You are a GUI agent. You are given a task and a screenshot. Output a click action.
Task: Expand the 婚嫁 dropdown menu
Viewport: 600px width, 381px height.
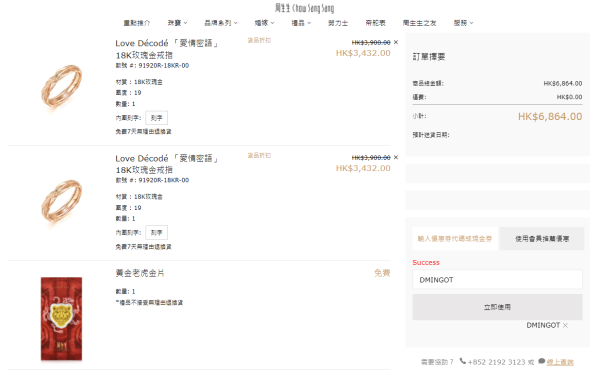point(264,23)
